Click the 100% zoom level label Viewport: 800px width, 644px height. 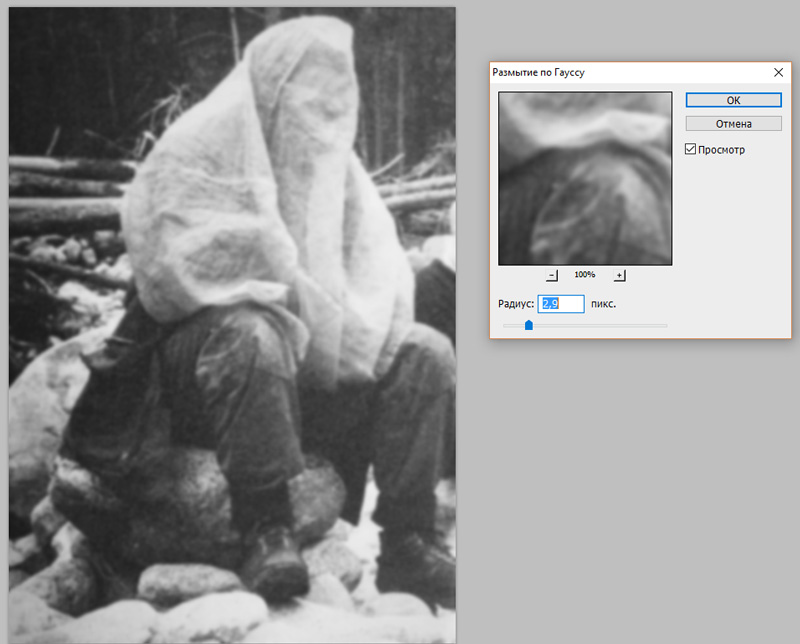(585, 275)
